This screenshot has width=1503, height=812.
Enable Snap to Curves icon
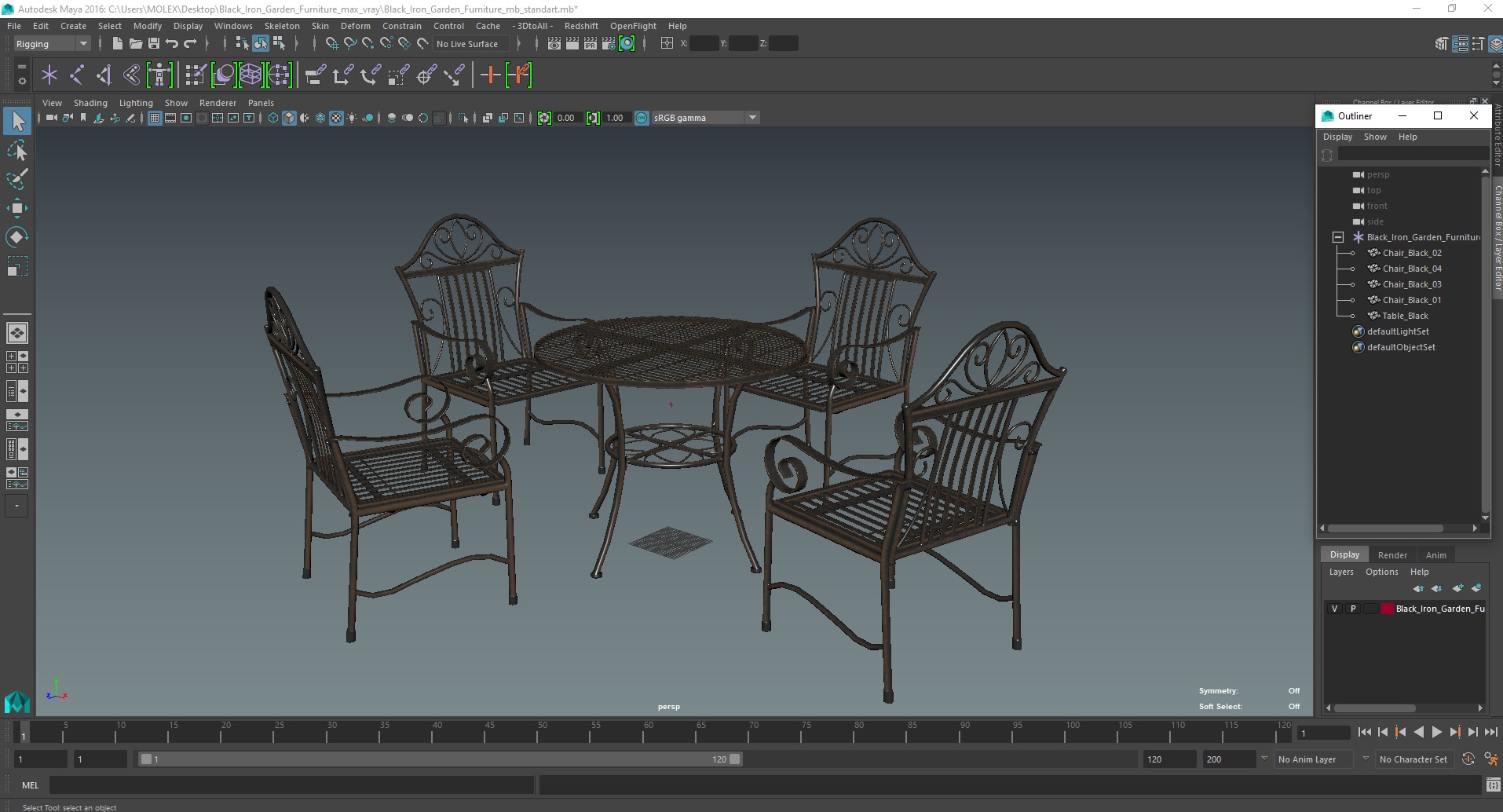click(x=350, y=44)
